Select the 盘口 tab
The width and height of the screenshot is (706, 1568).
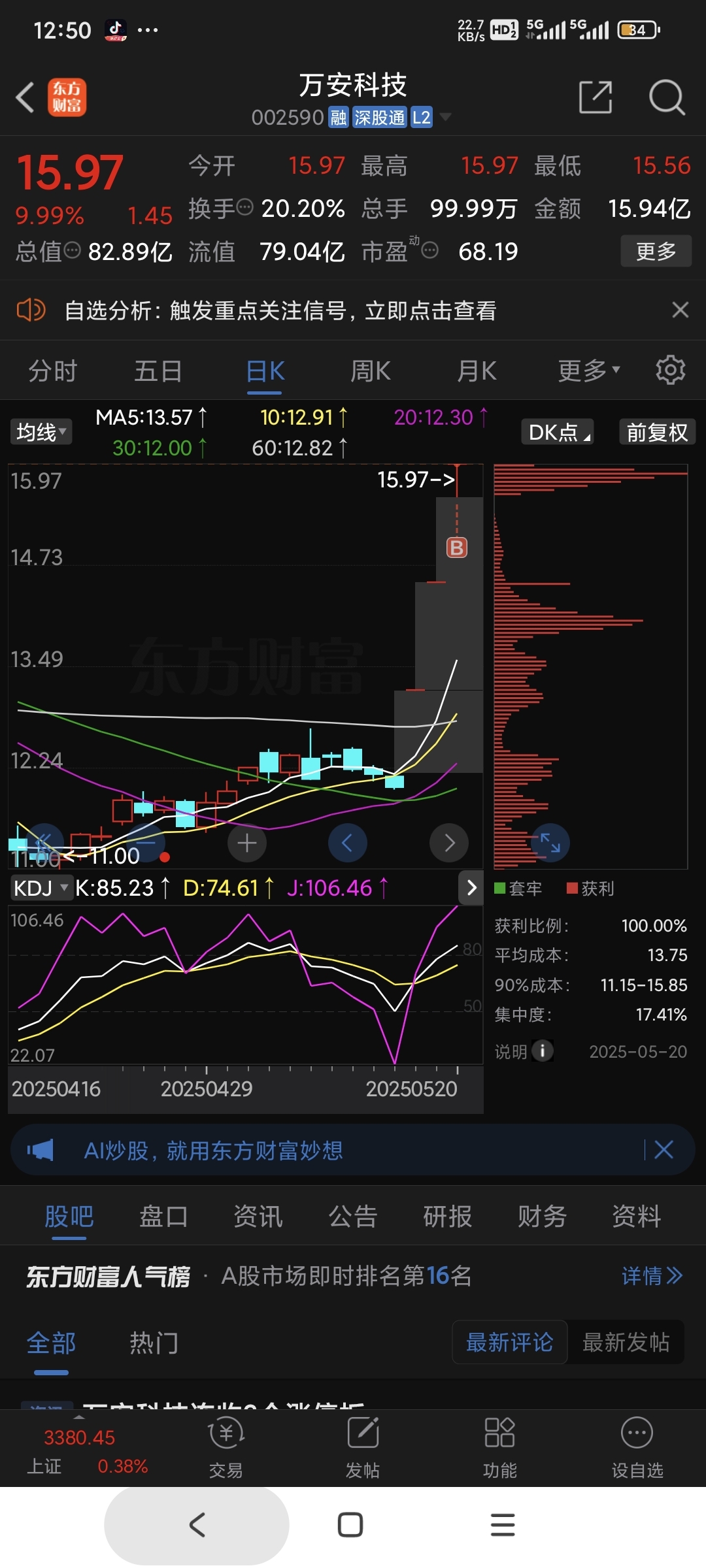[163, 1217]
